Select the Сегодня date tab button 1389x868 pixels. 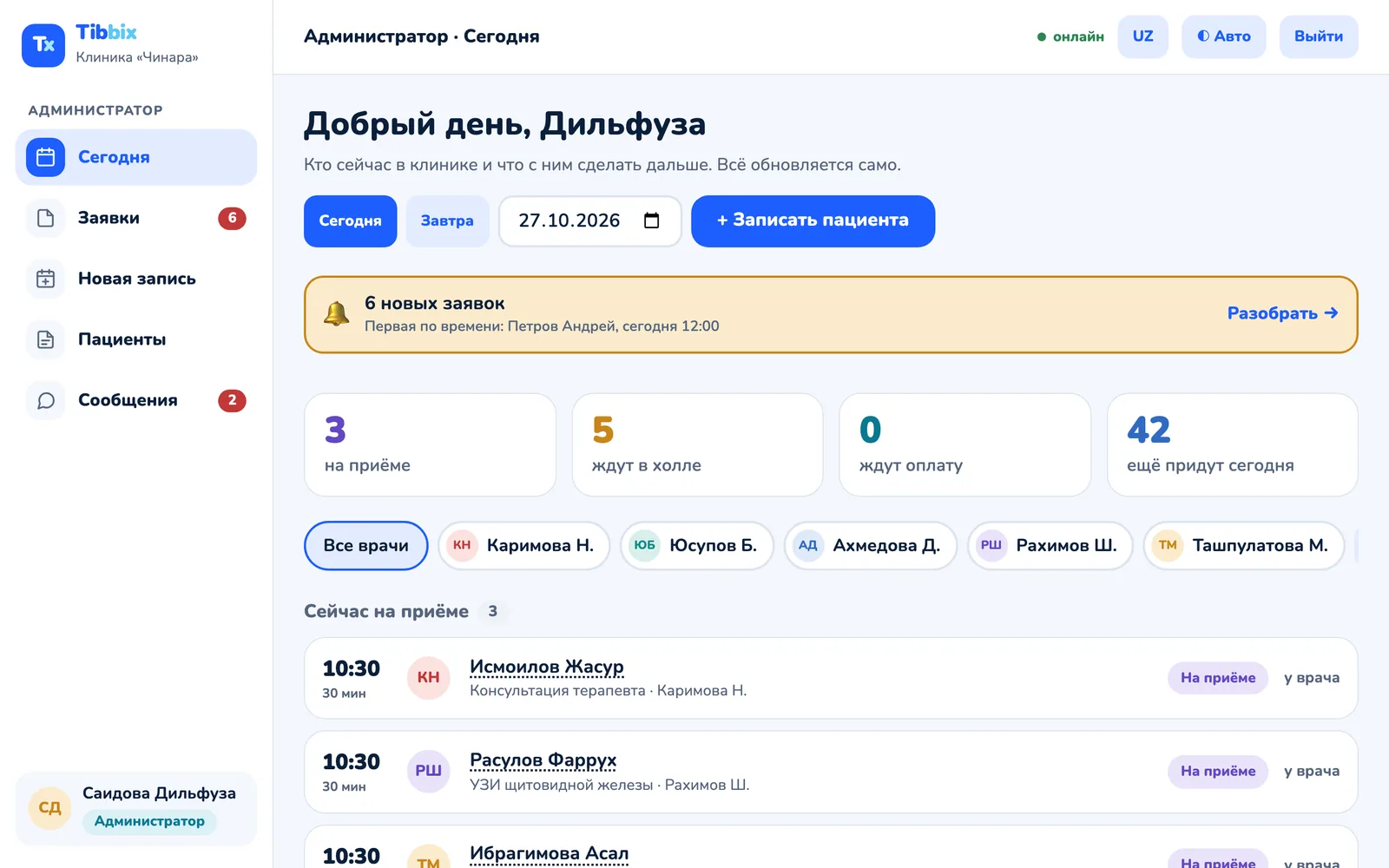[x=350, y=221]
